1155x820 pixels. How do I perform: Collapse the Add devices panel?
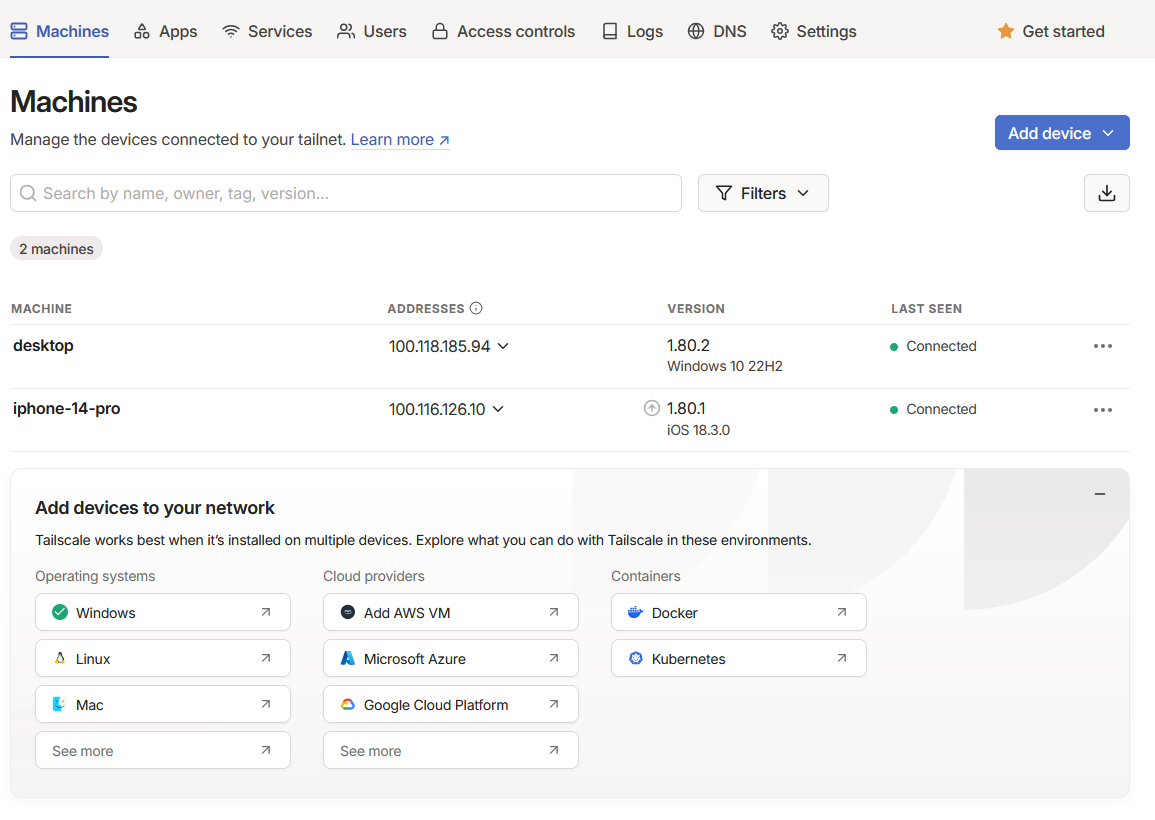click(1100, 494)
